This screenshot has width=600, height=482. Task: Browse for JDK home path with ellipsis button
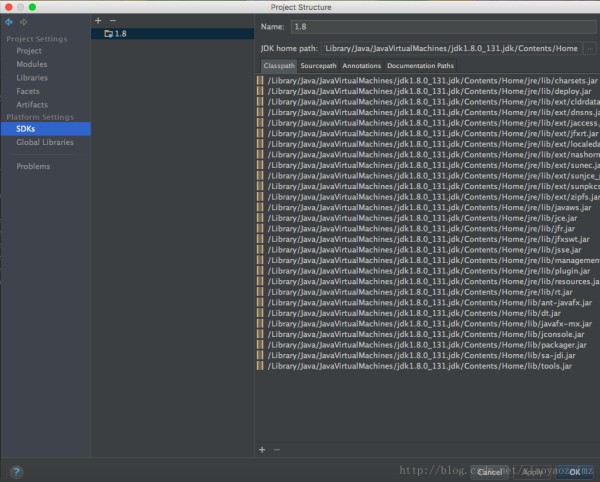point(590,49)
